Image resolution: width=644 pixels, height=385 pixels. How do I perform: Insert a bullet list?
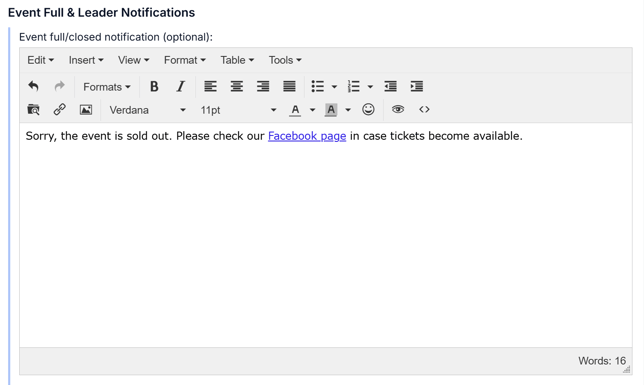tap(317, 87)
